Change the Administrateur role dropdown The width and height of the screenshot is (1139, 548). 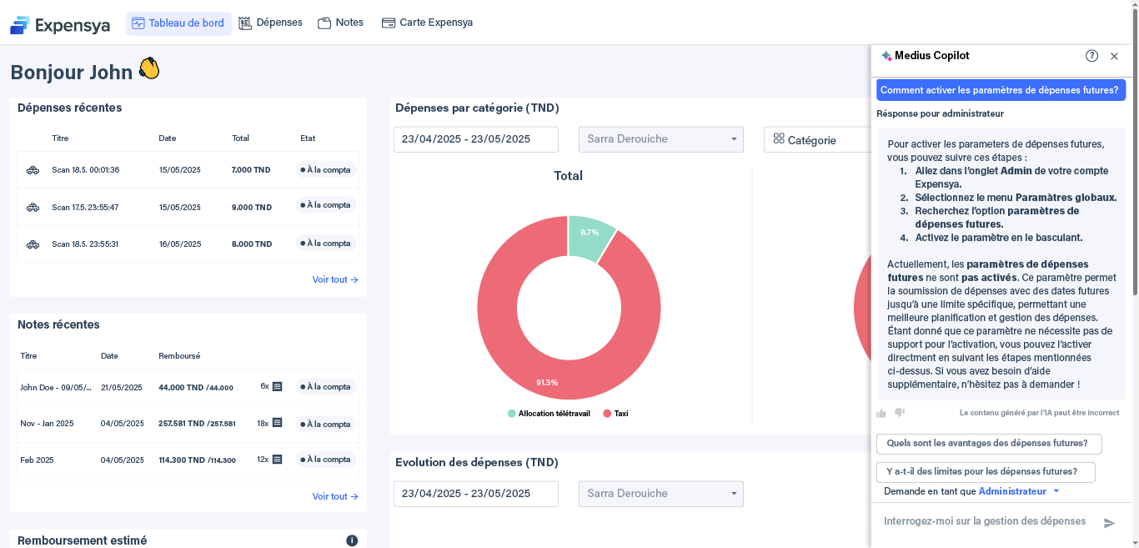click(1019, 491)
